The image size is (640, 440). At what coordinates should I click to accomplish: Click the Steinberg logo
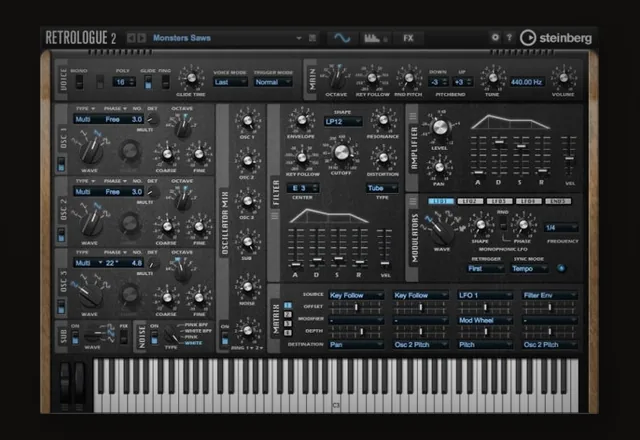[x=556, y=38]
